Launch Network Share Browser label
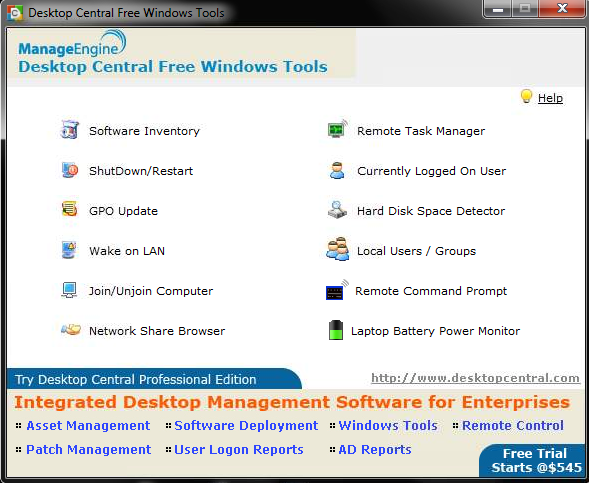 click(157, 331)
